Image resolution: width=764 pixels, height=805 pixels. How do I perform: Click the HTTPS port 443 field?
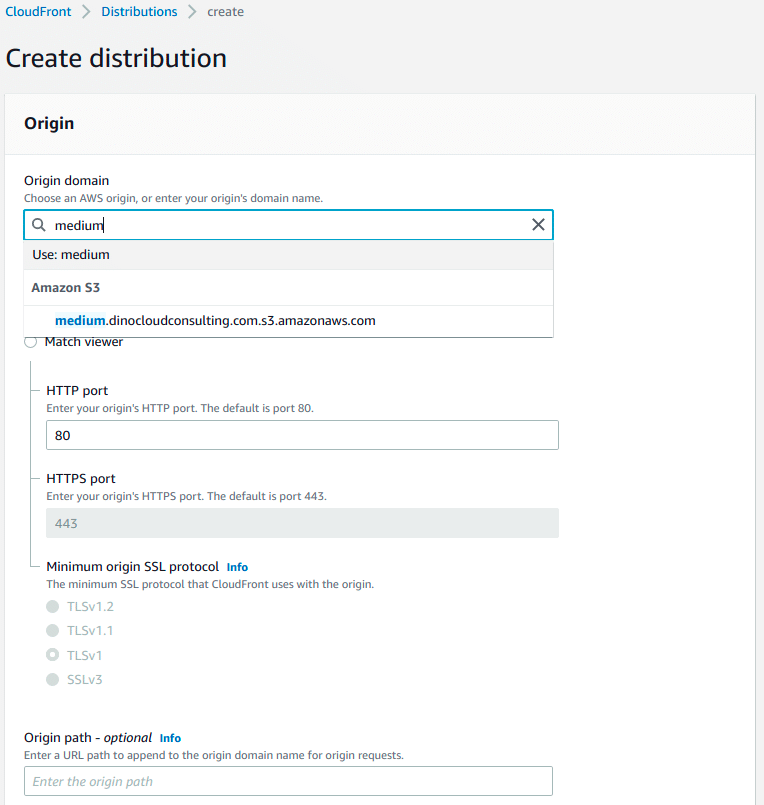pos(302,524)
